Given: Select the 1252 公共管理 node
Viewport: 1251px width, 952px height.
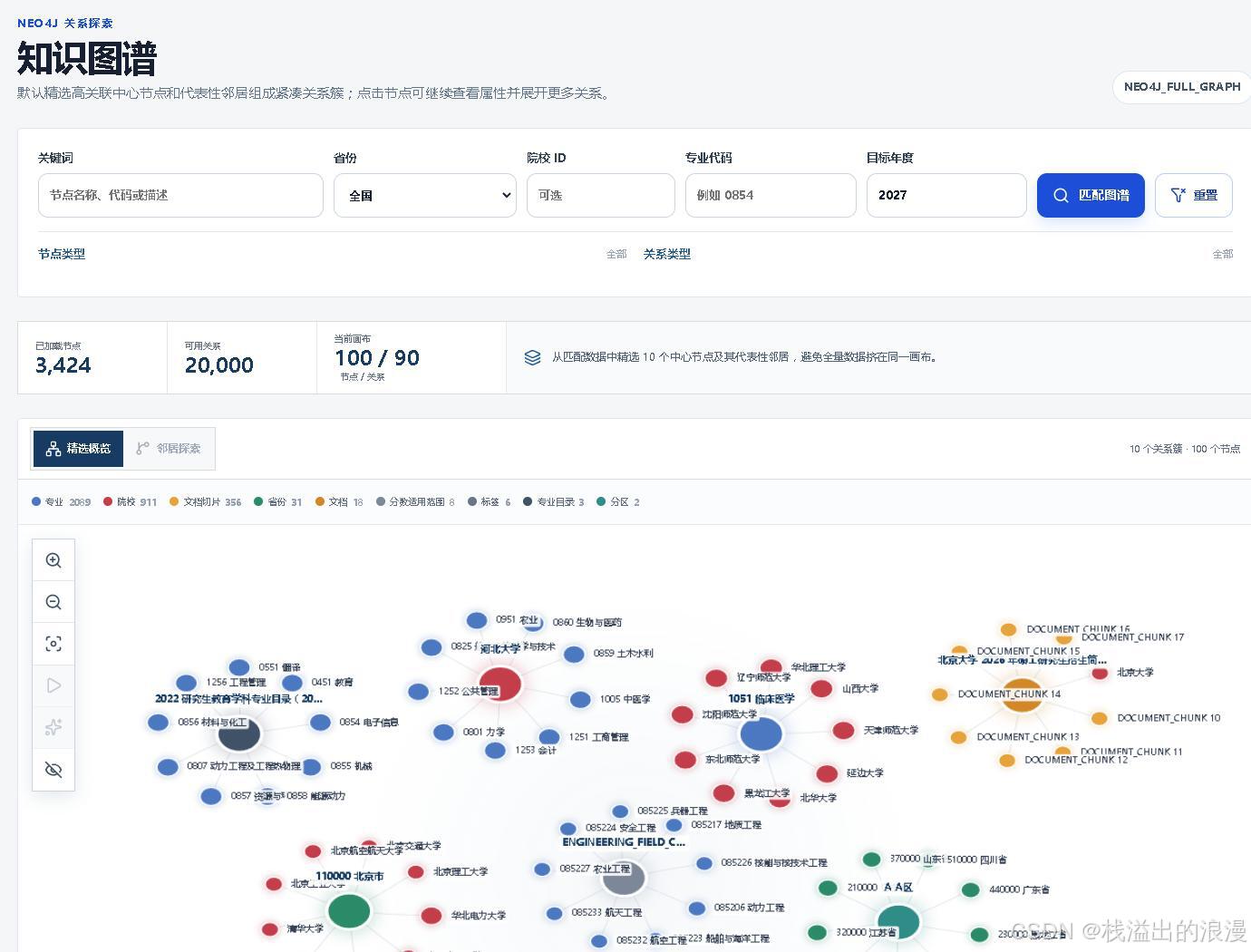Looking at the screenshot, I should pos(418,691).
